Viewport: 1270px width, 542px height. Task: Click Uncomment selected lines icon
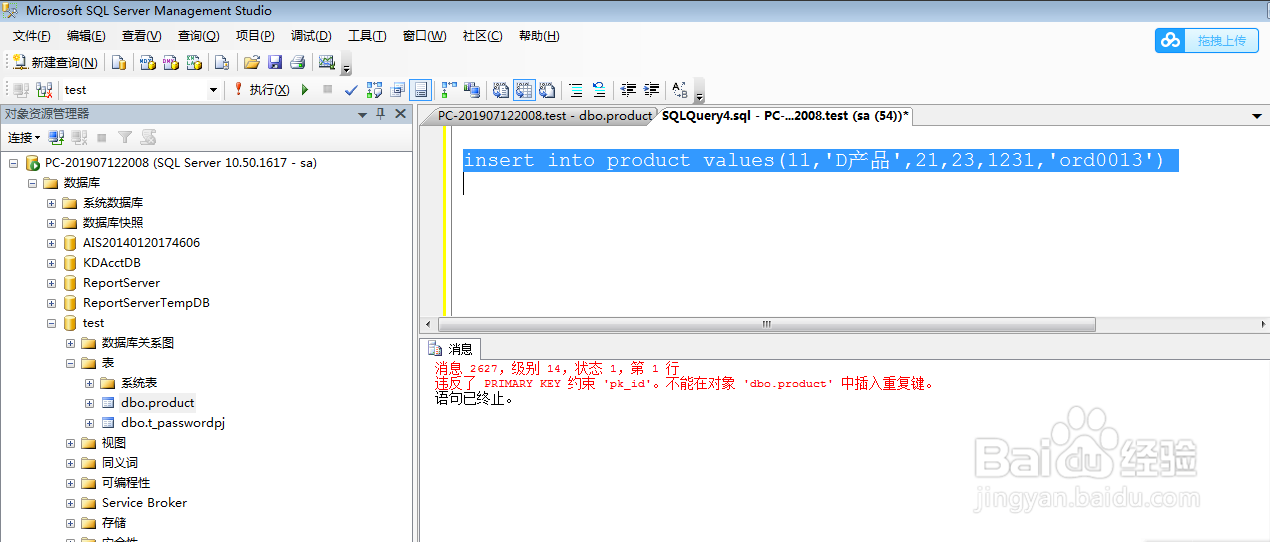[599, 90]
